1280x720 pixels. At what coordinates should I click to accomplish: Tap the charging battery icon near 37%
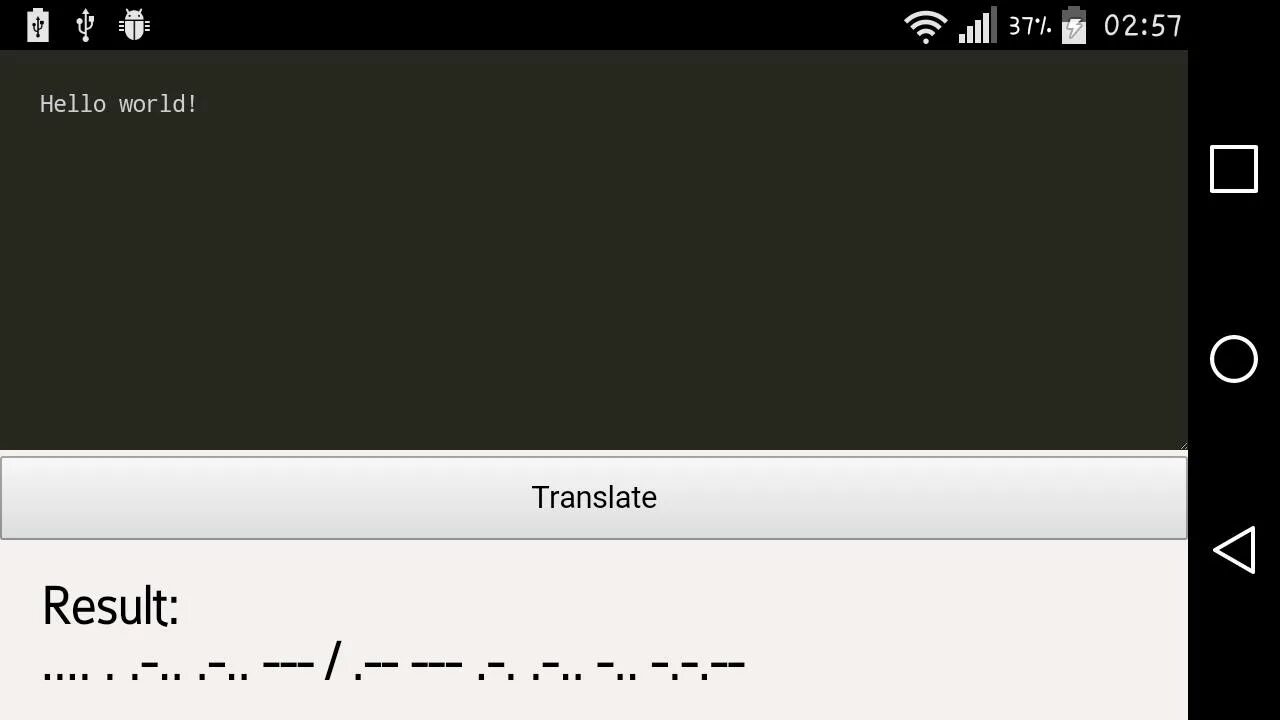click(1074, 26)
